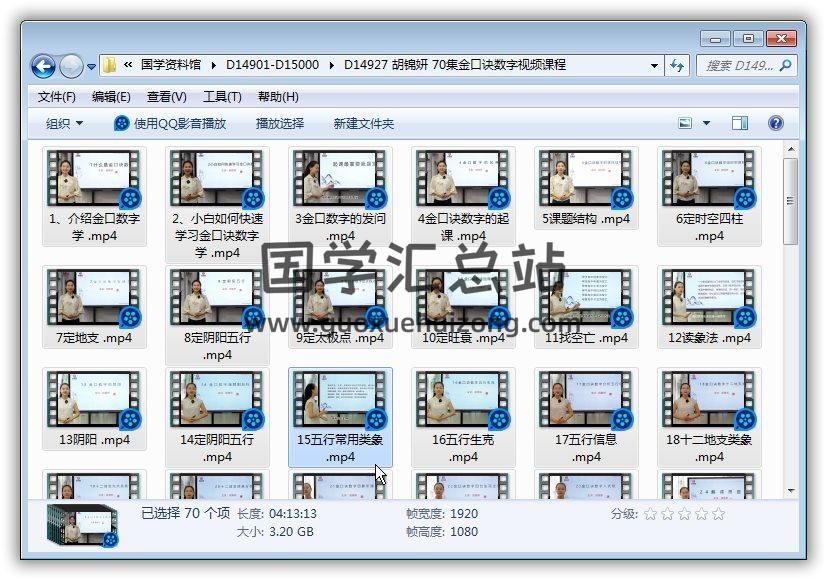
Task: Click the 长度: 04:13:13 detail
Action: (277, 514)
